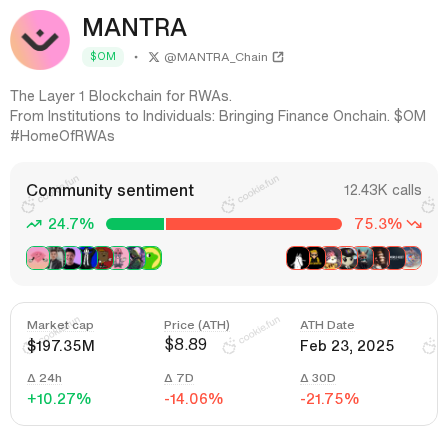This screenshot has width=448, height=436.
Task: Click the green bullish portion of sentiment bar
Action: 135,224
